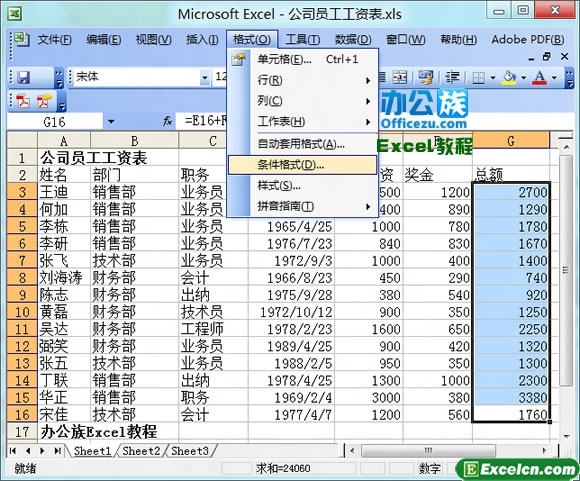The image size is (580, 481).
Task: Click the horizontal scrollbar thumb
Action: (x=428, y=451)
